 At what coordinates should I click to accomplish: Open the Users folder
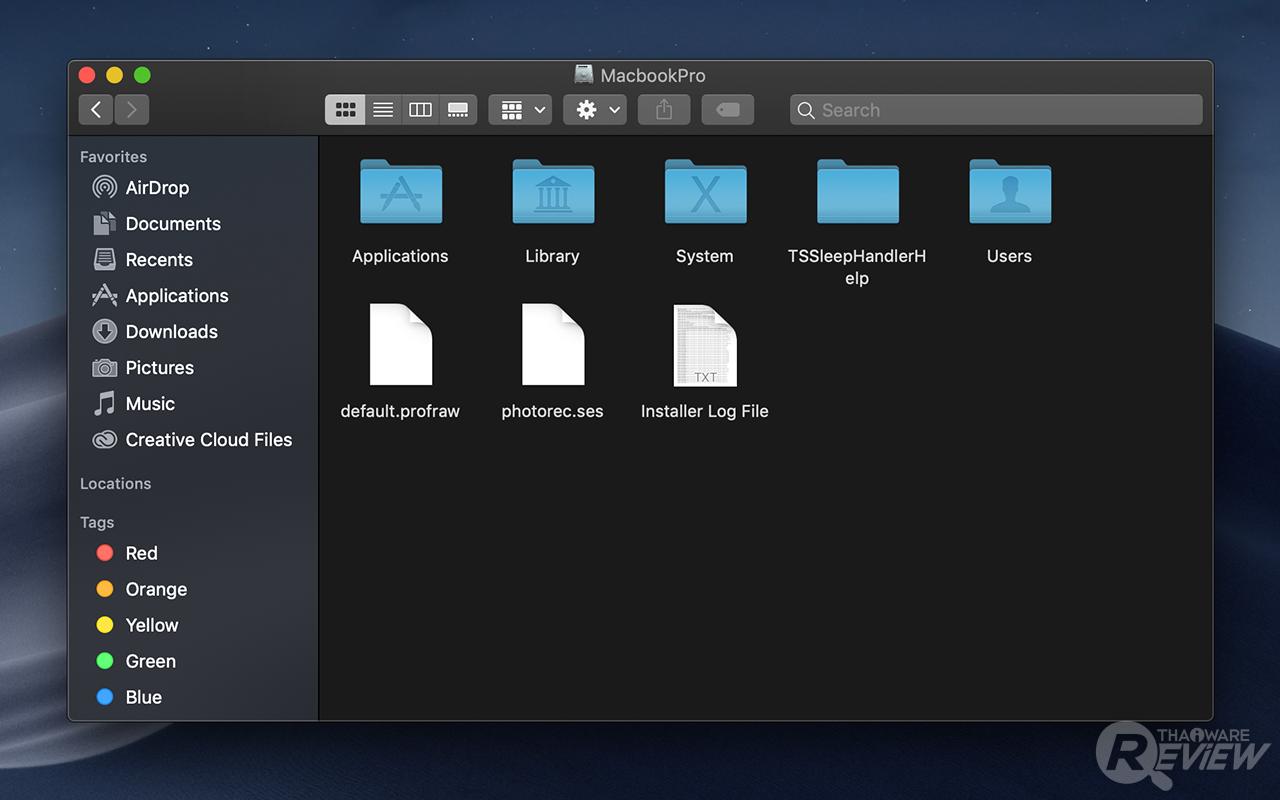[x=1009, y=193]
